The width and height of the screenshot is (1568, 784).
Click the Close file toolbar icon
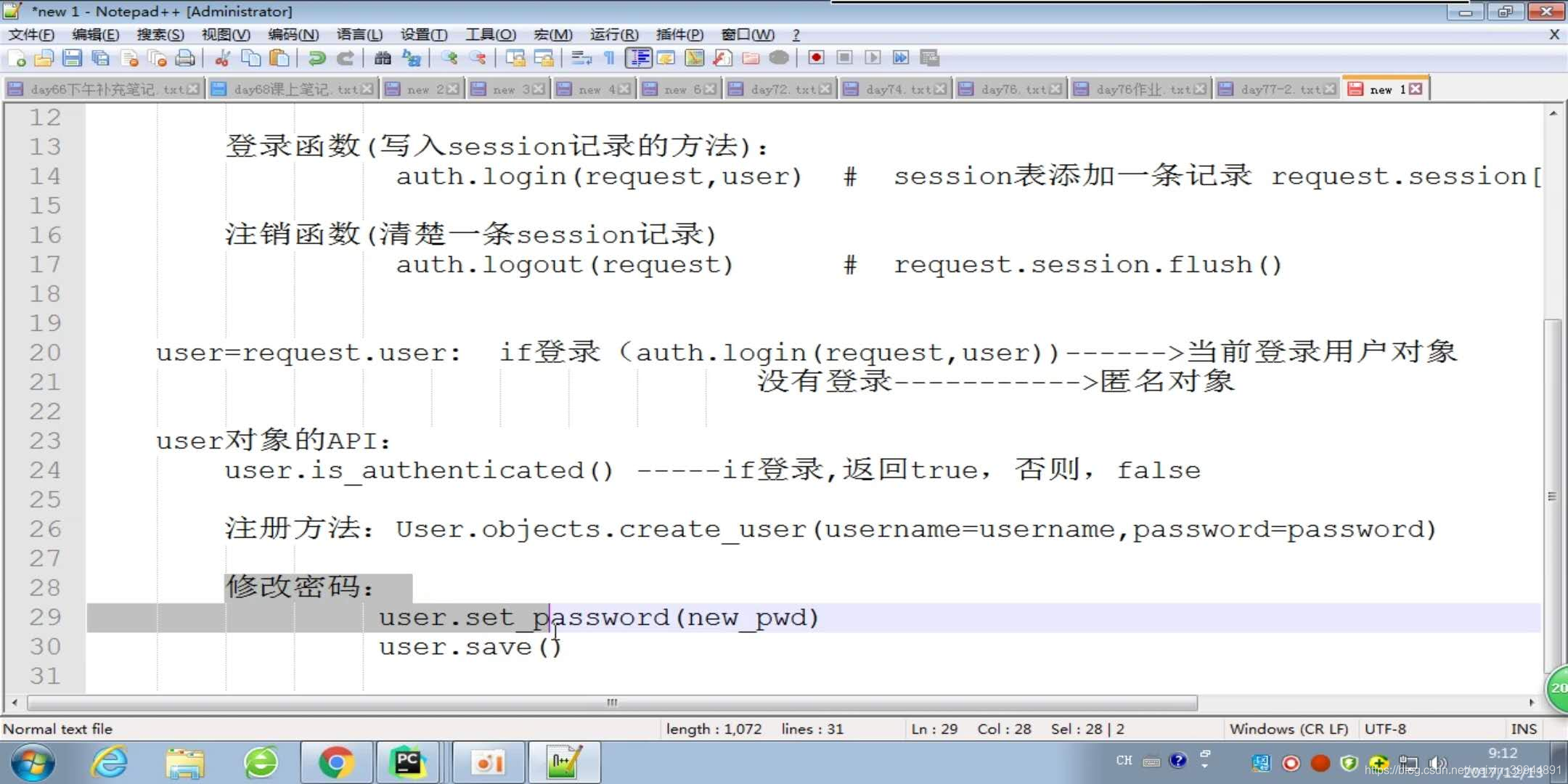pos(129,58)
